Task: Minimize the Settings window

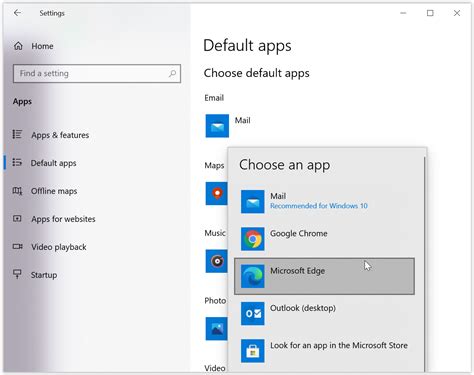Action: [x=403, y=13]
